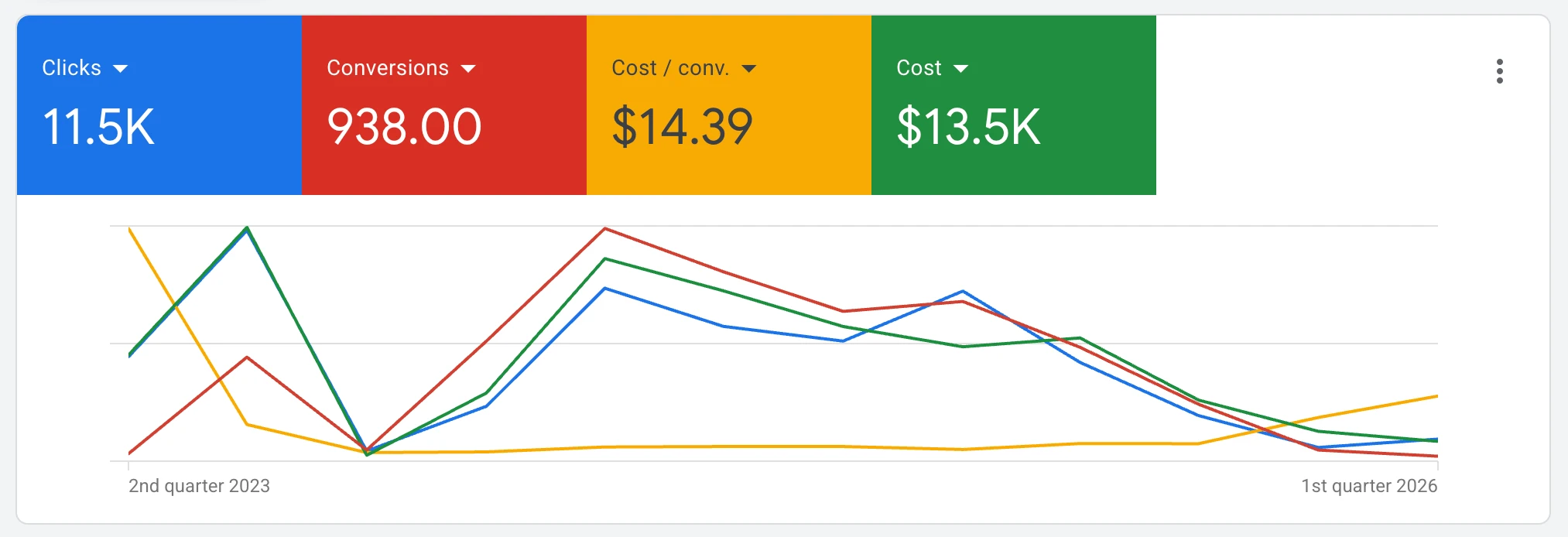Viewport: 1568px width, 537px height.
Task: Toggle the yellow card via $14.39 value
Action: (682, 127)
